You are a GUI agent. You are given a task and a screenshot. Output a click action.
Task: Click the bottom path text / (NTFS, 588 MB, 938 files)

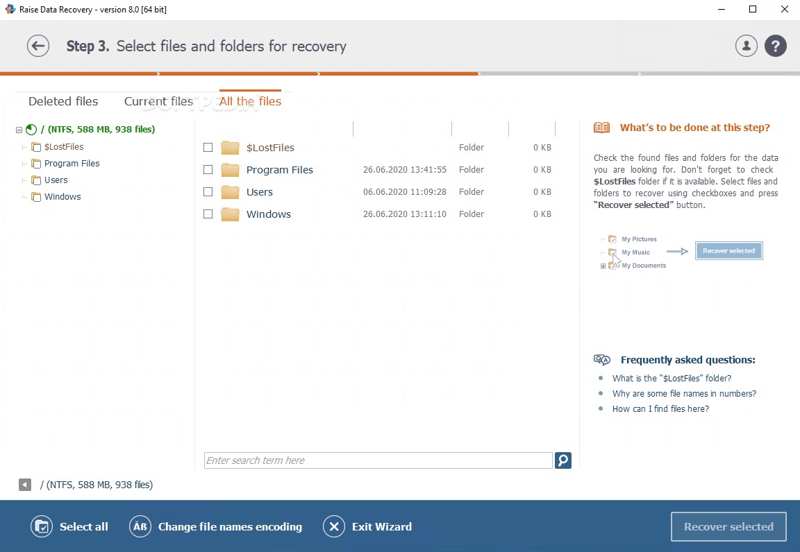96,485
